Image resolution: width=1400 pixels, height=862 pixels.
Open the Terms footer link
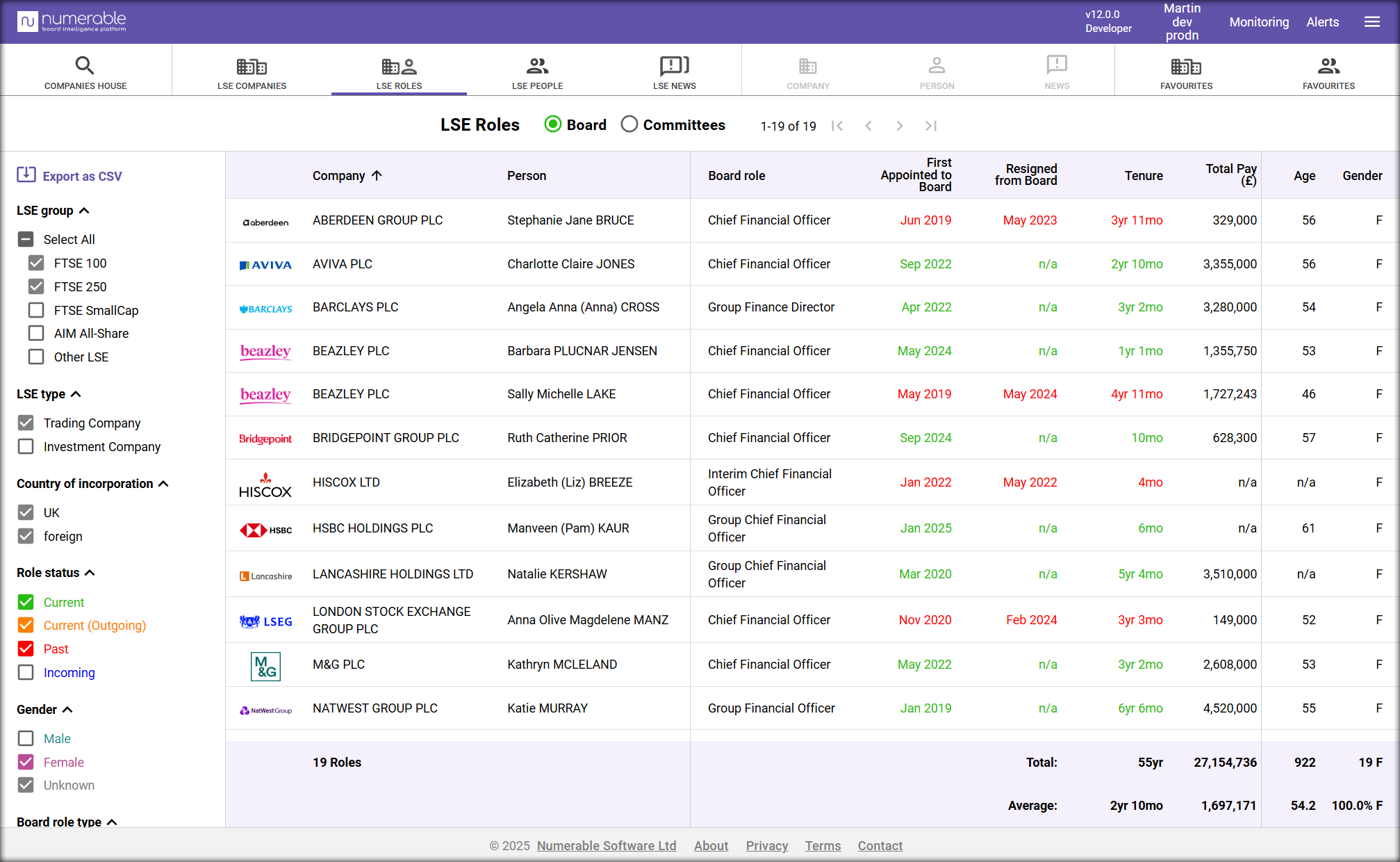[x=823, y=846]
